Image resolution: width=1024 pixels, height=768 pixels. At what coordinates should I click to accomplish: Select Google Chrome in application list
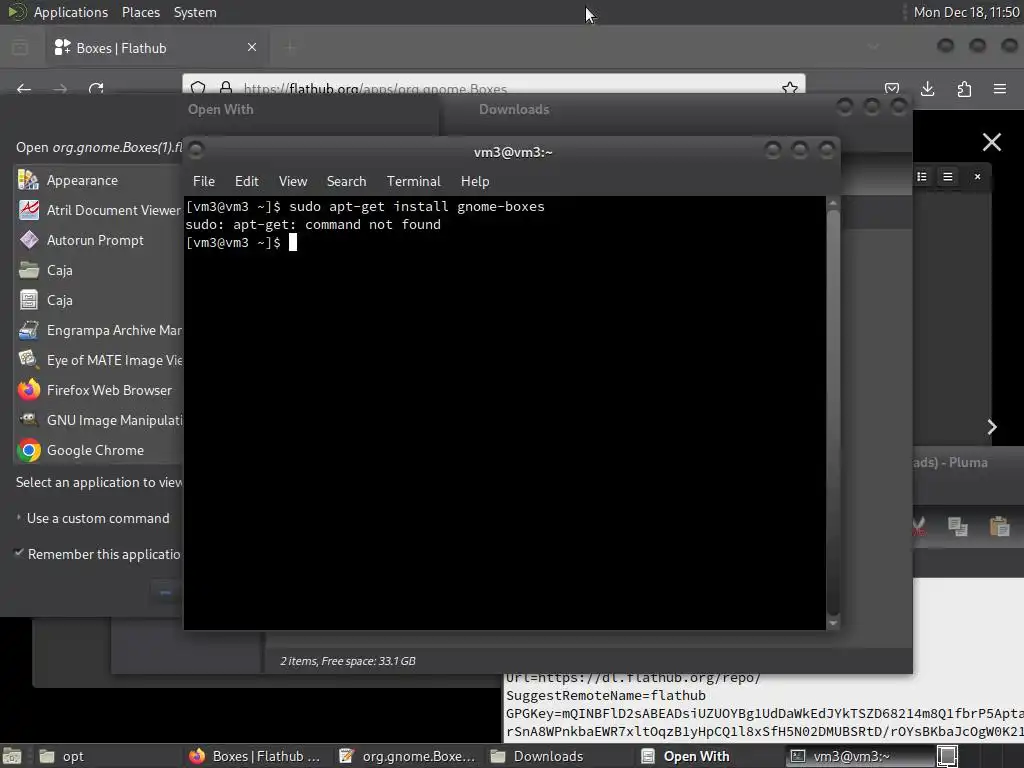[x=98, y=451]
